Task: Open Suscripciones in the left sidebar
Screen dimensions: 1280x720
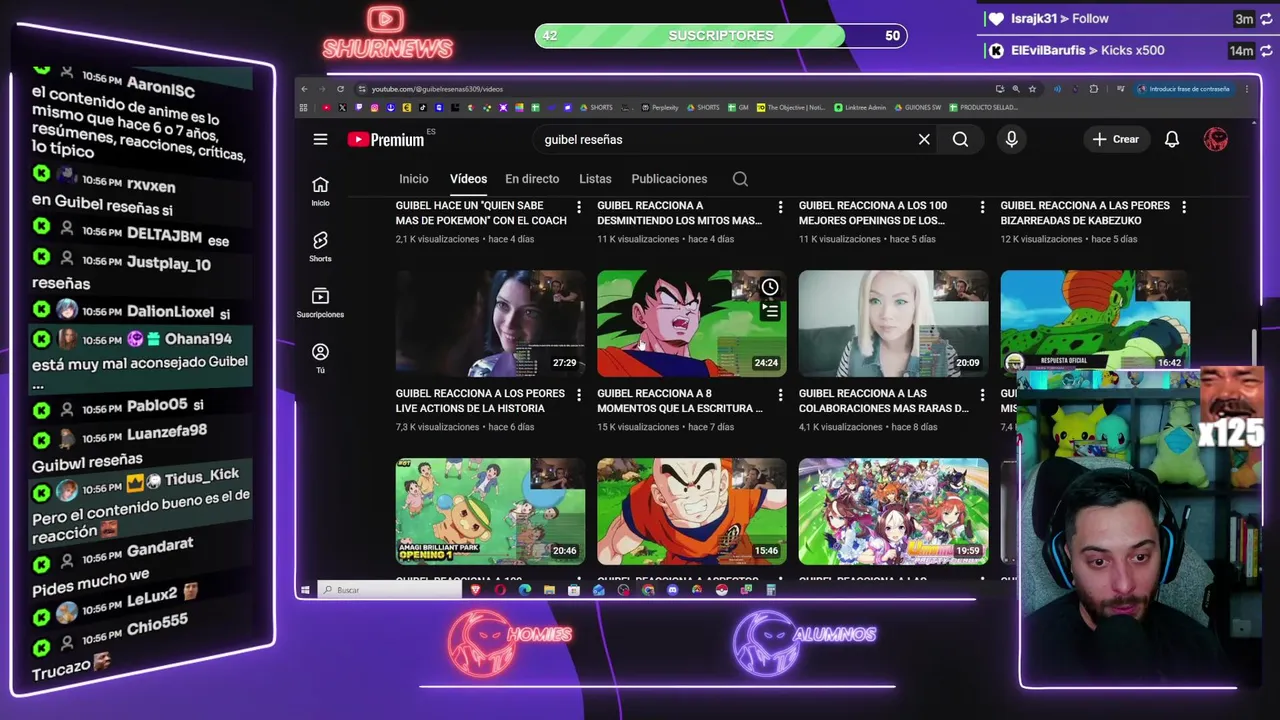Action: tap(320, 302)
